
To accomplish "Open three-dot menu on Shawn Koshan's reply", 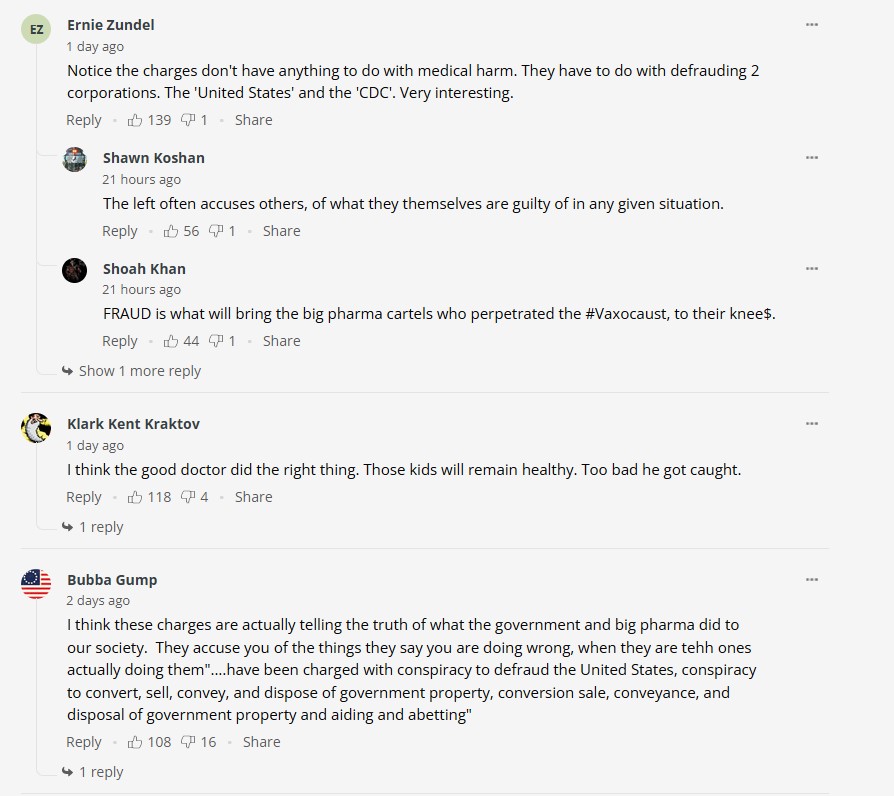I will (812, 158).
